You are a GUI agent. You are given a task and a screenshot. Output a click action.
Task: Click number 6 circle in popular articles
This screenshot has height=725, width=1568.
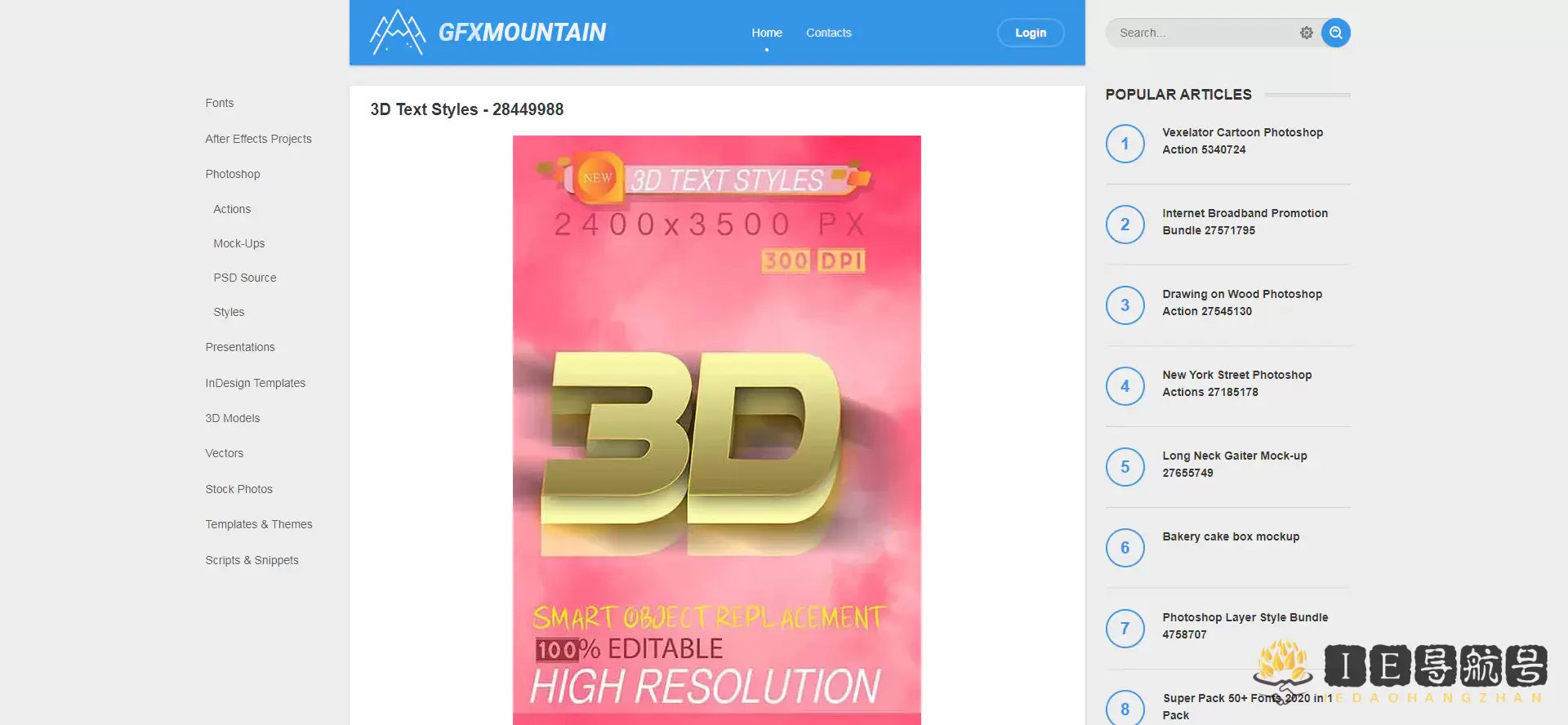pyautogui.click(x=1125, y=548)
